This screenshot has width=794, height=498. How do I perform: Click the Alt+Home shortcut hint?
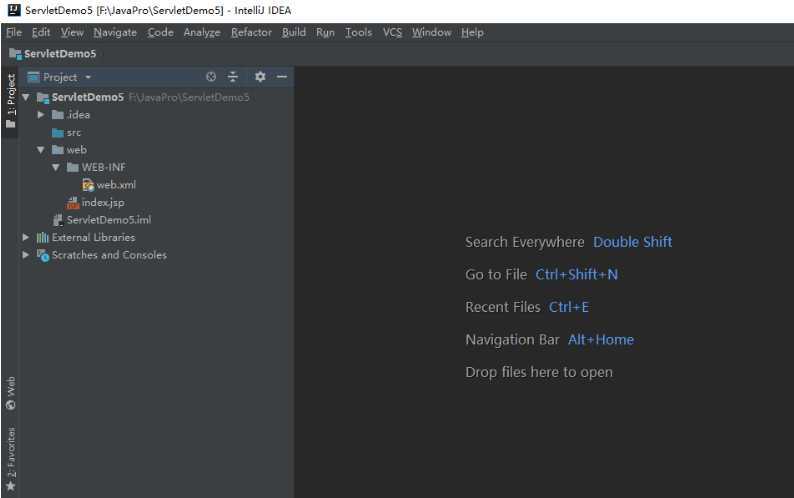(601, 339)
